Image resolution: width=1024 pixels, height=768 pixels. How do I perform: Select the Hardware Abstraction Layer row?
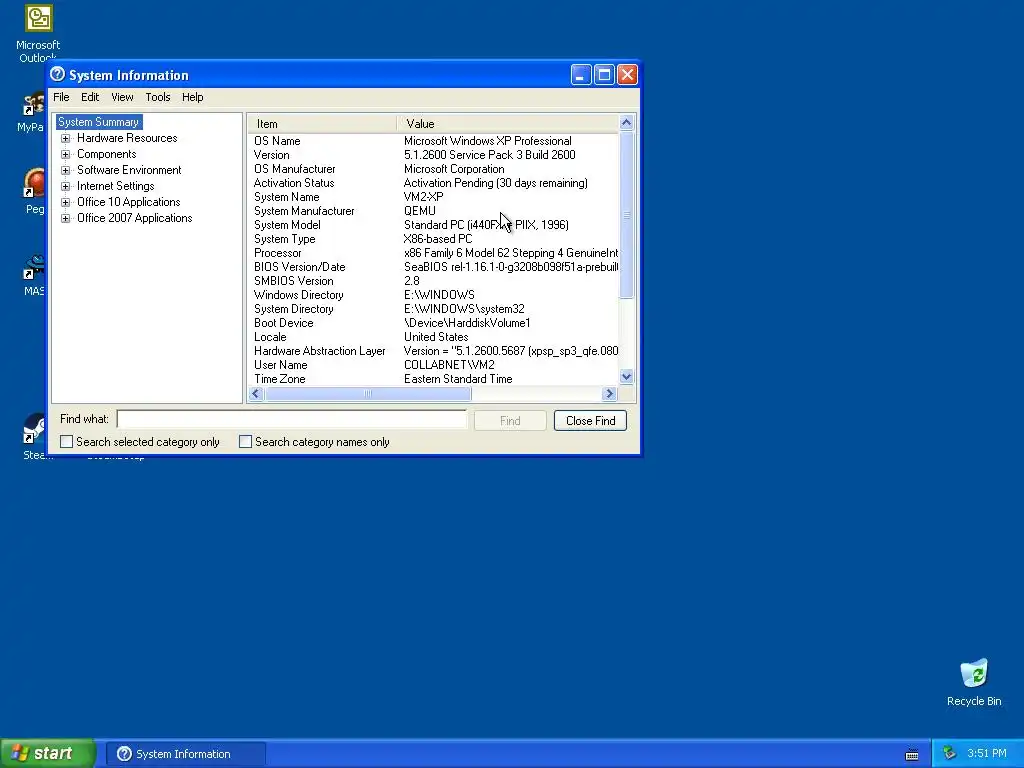tap(433, 351)
